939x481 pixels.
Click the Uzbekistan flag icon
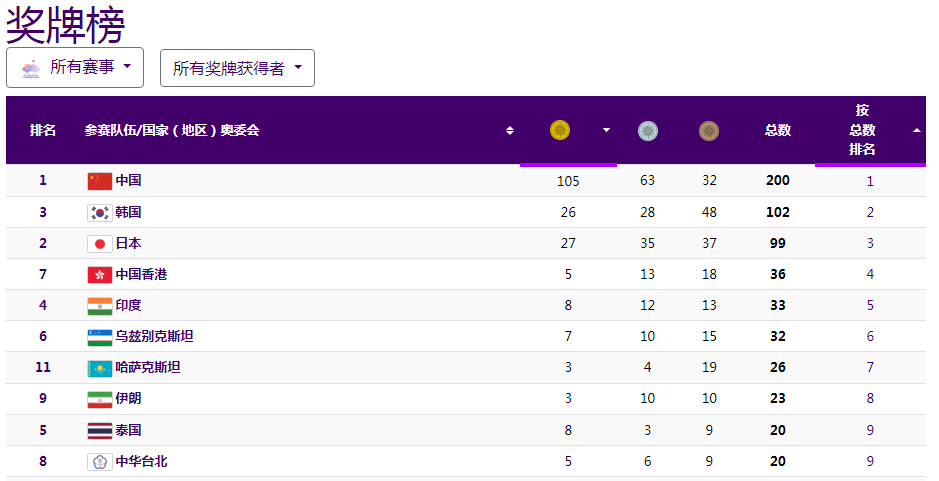[99, 337]
